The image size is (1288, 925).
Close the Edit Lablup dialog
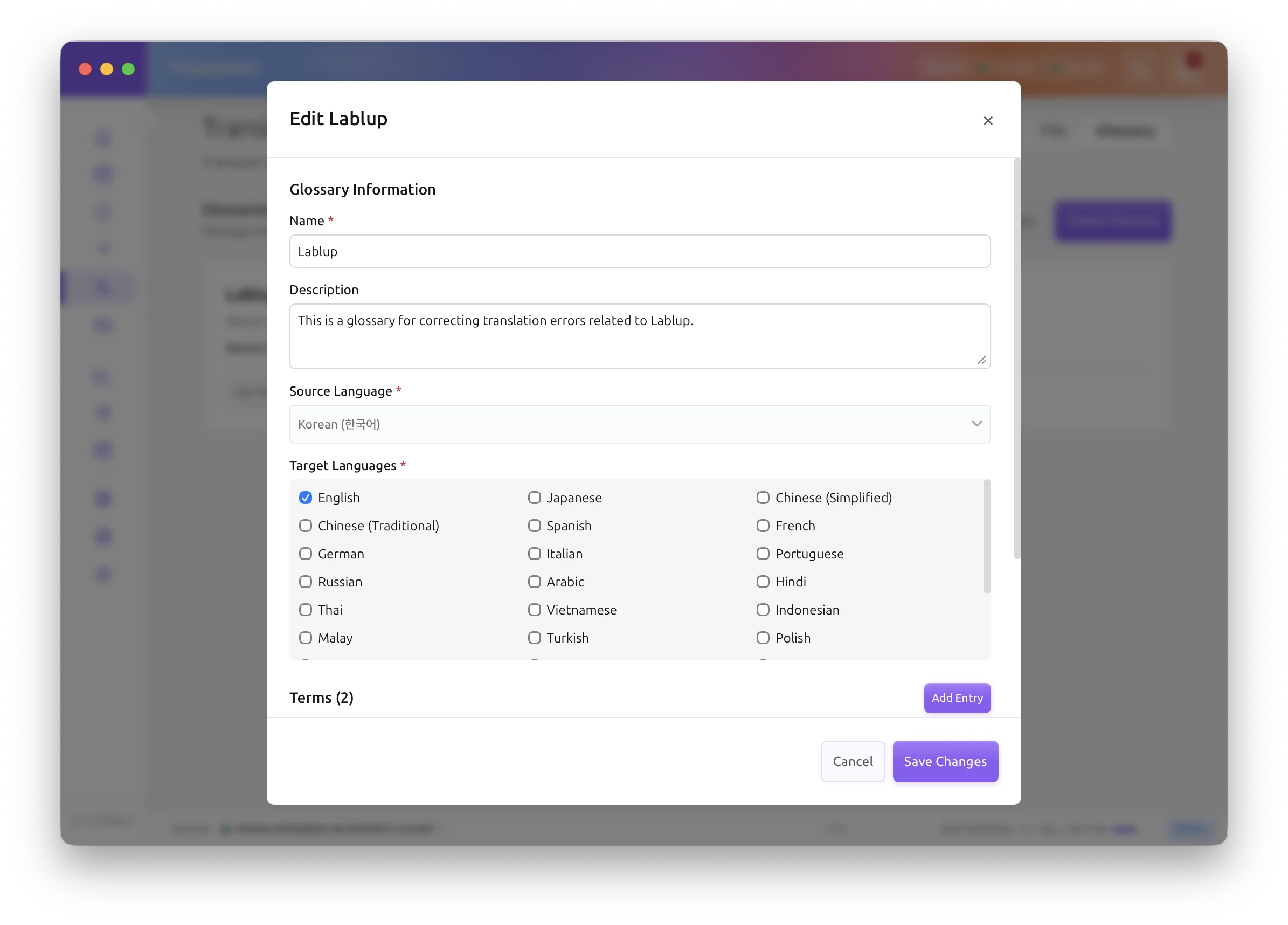988,120
